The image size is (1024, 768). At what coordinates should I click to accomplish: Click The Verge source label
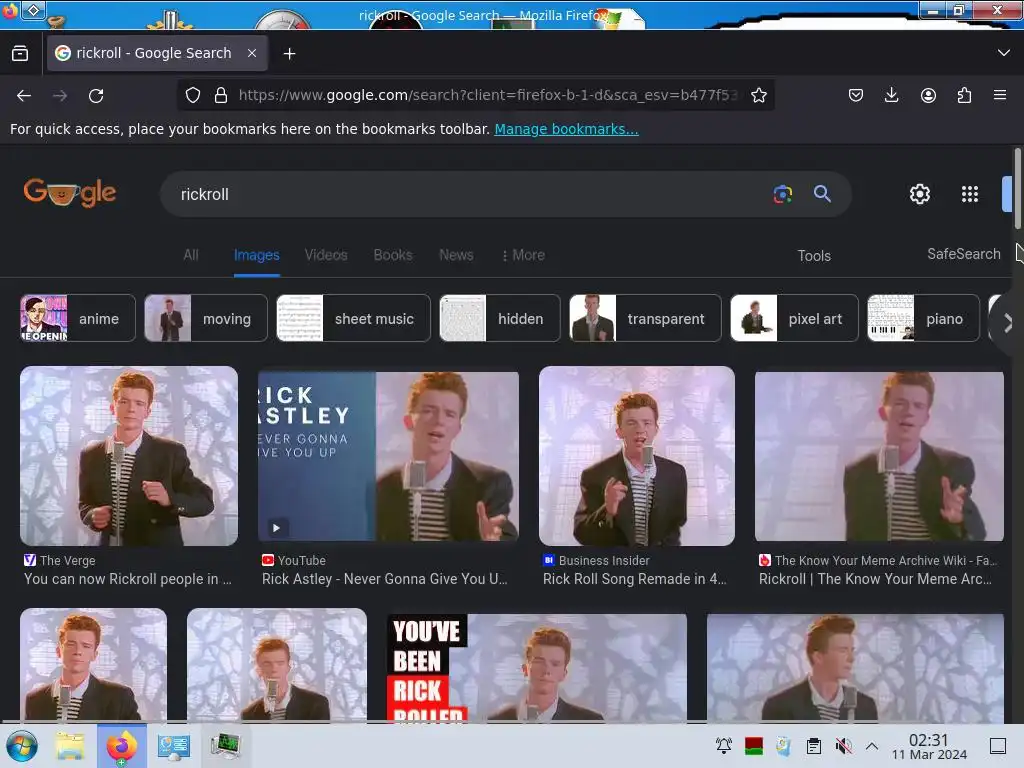67,560
